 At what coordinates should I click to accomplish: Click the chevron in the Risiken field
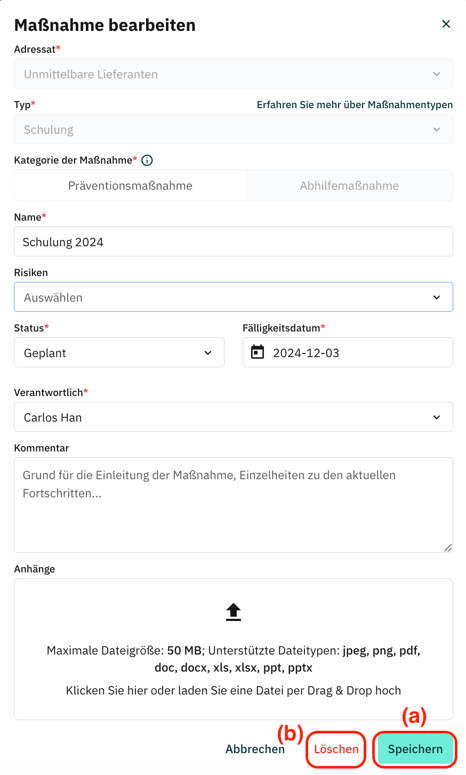pyautogui.click(x=436, y=297)
